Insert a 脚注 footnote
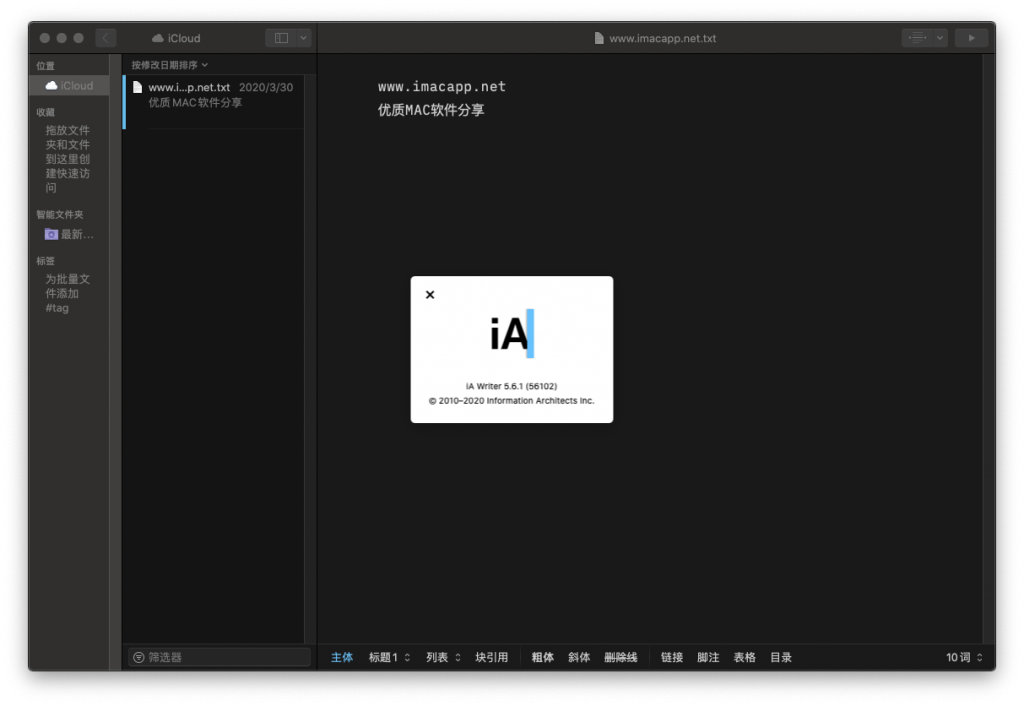1024x706 pixels. (x=708, y=657)
